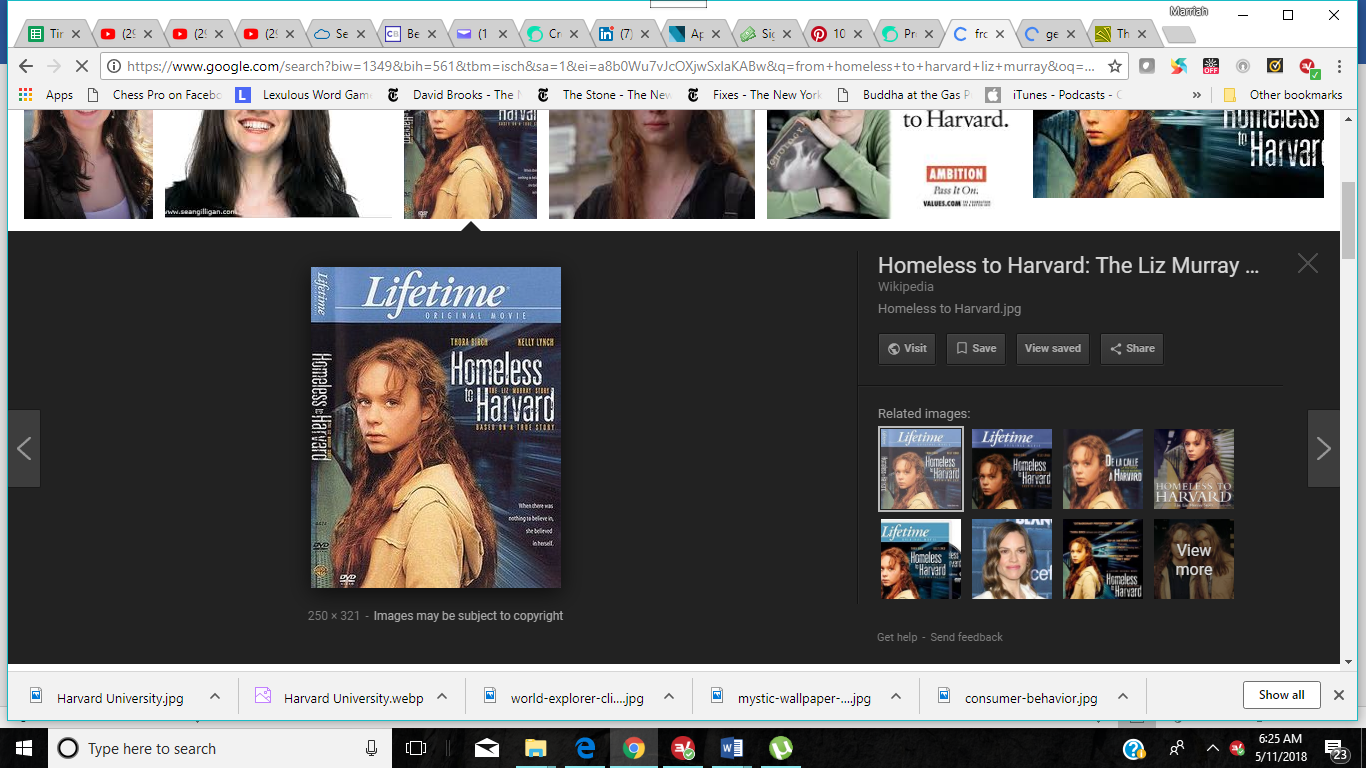
Task: Click the Send feedback link
Action: (x=966, y=637)
